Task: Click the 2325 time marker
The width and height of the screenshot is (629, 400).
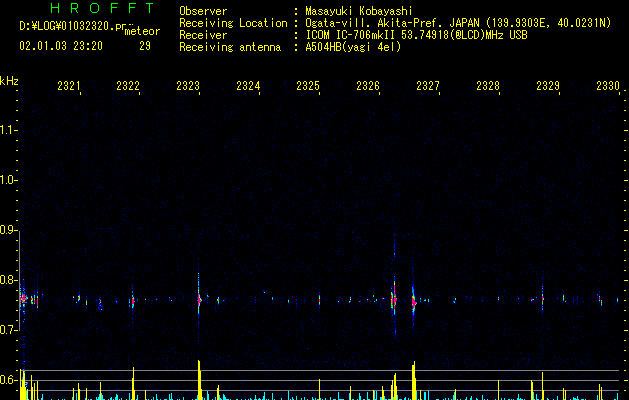Action: pyautogui.click(x=308, y=85)
